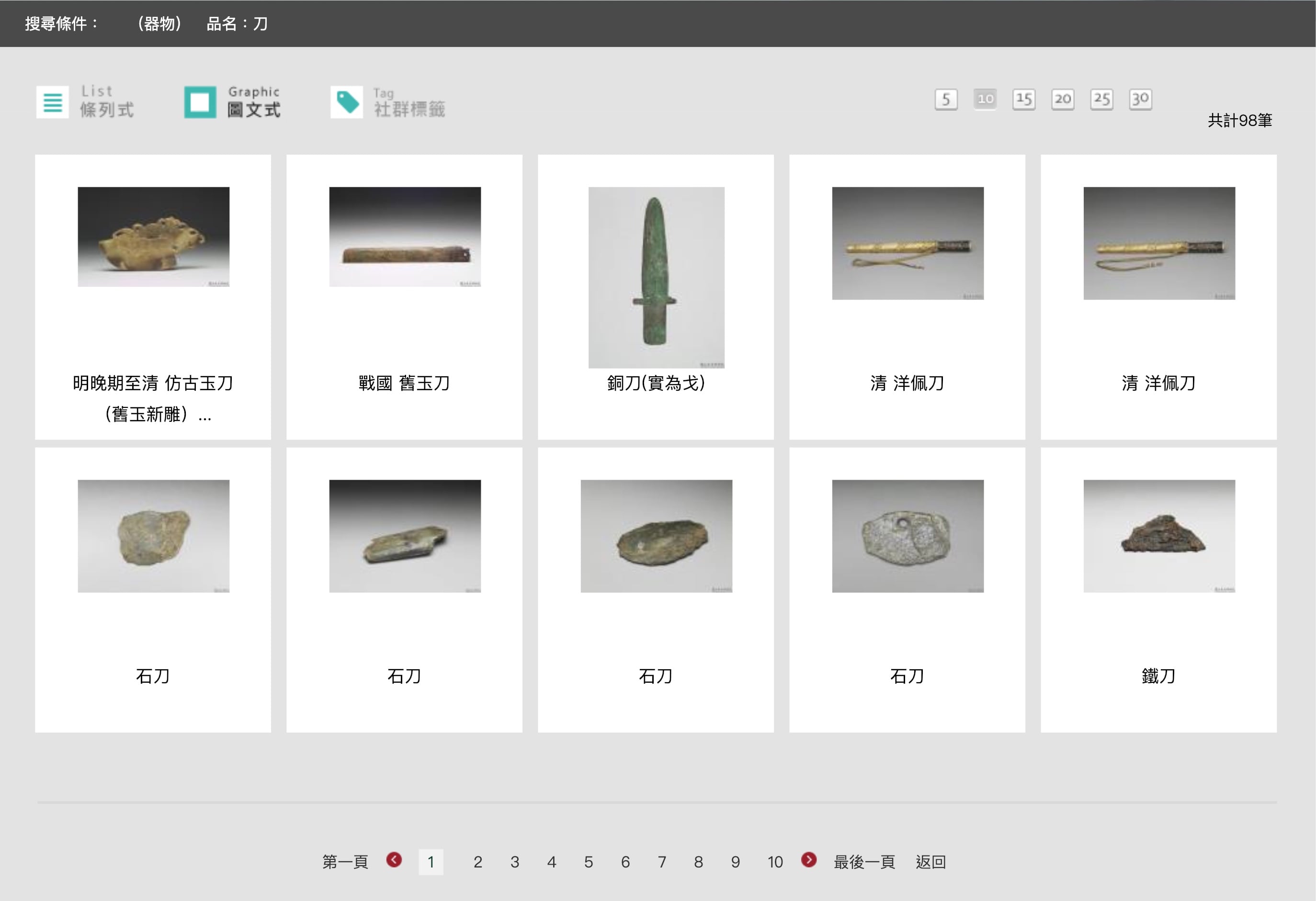
Task: Show 10 results per page
Action: (985, 99)
